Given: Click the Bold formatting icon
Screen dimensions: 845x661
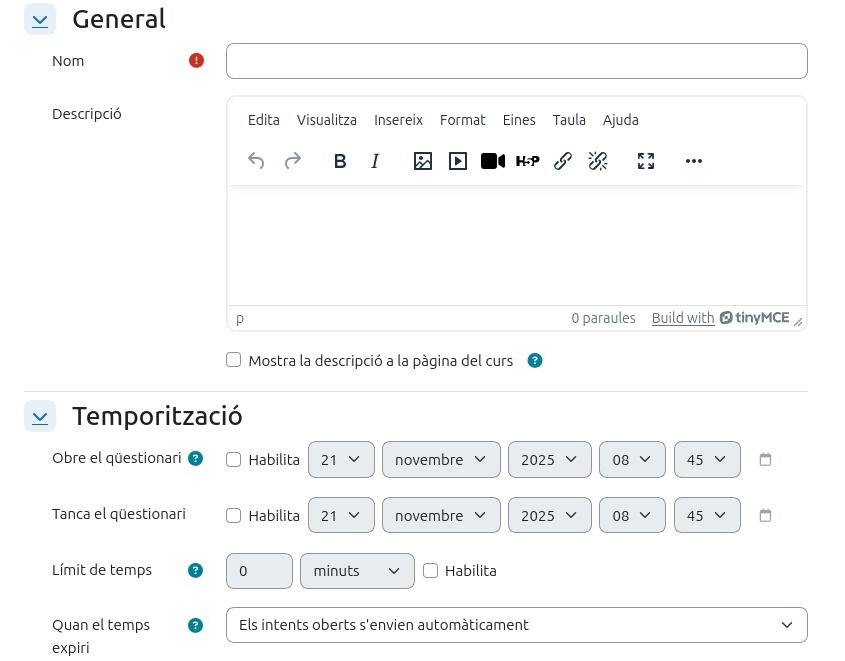Looking at the screenshot, I should [x=340, y=161].
